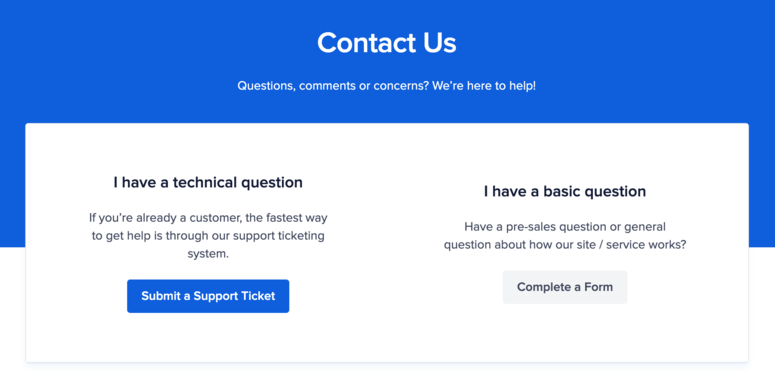Click the word "technical" in the left heading
Viewport: 775px width, 383px height.
pyautogui.click(x=205, y=182)
